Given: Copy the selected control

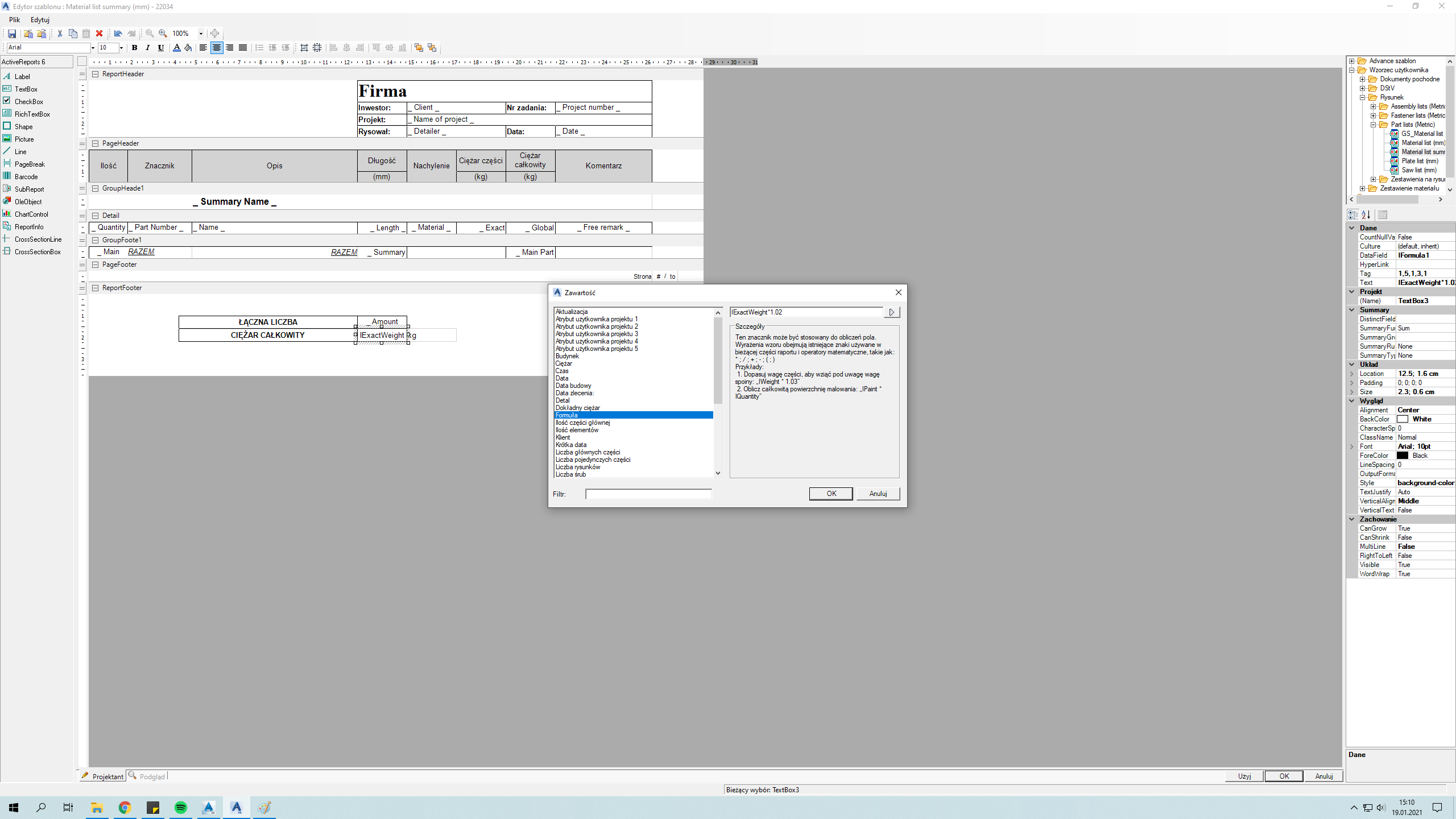Looking at the screenshot, I should [73, 34].
